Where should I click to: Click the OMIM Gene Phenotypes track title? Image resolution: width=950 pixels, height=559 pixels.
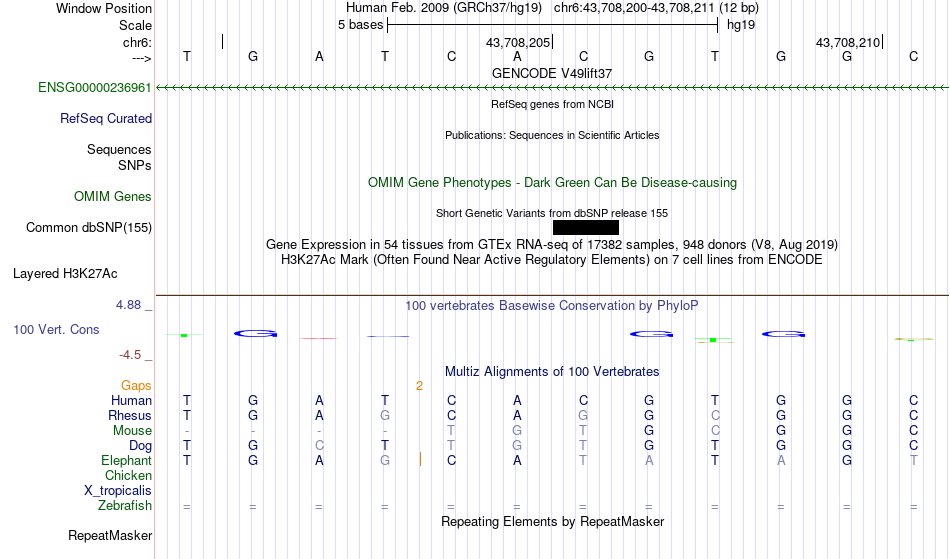click(x=553, y=182)
